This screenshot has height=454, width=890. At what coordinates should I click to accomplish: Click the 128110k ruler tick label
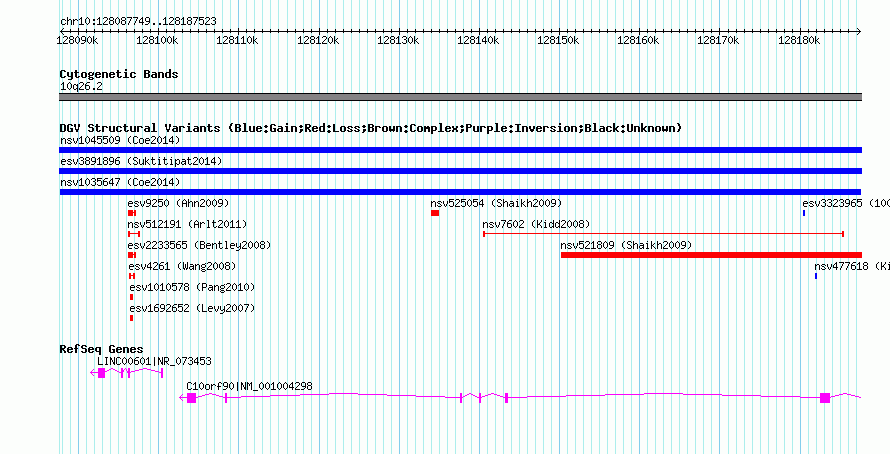point(237,40)
